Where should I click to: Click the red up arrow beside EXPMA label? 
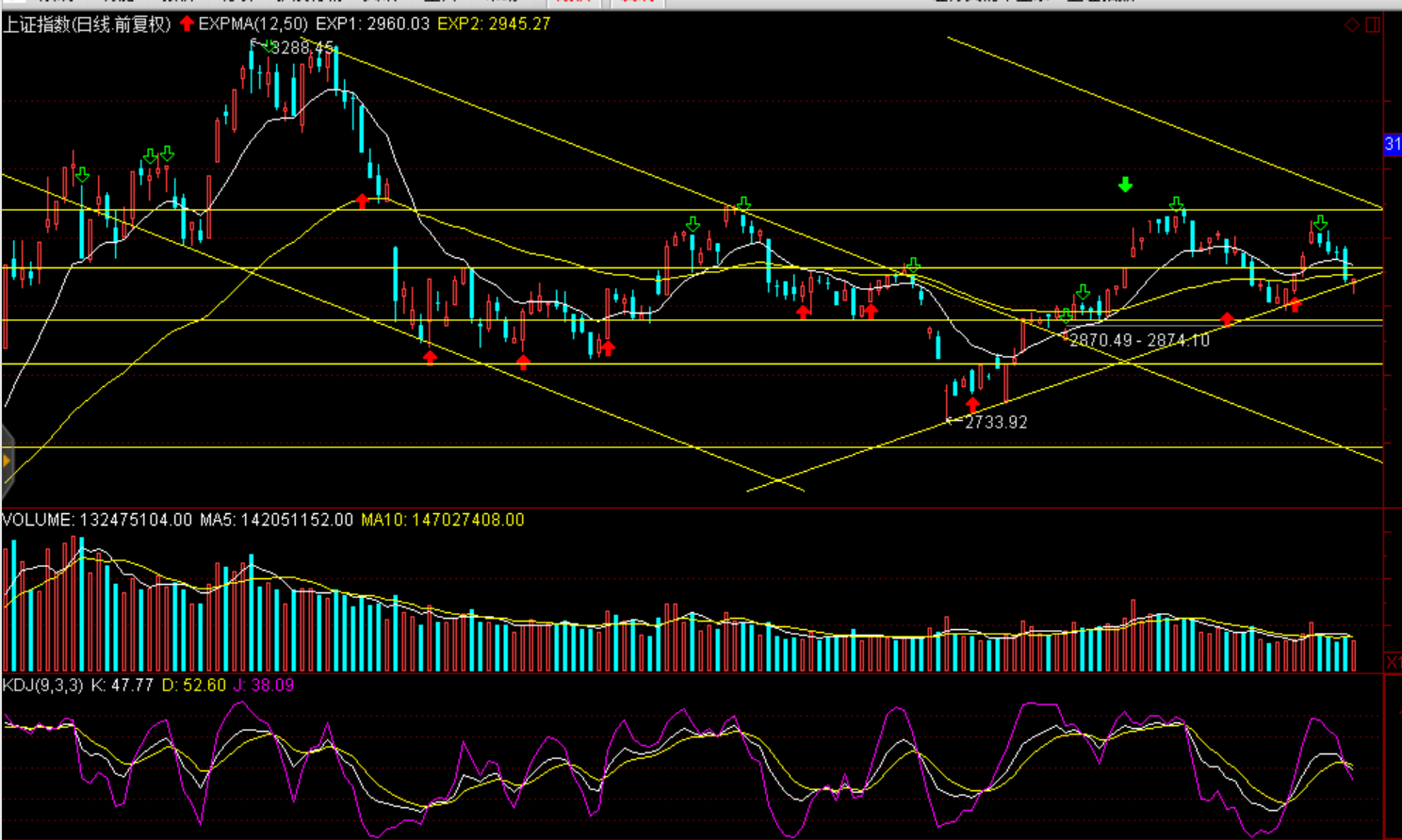(x=187, y=24)
